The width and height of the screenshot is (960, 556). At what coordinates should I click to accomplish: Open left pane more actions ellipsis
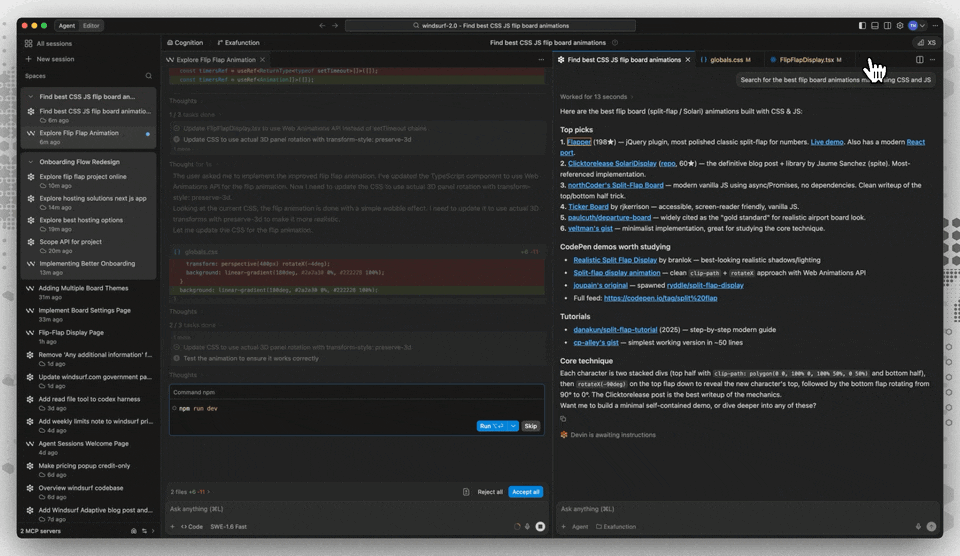tap(541, 60)
